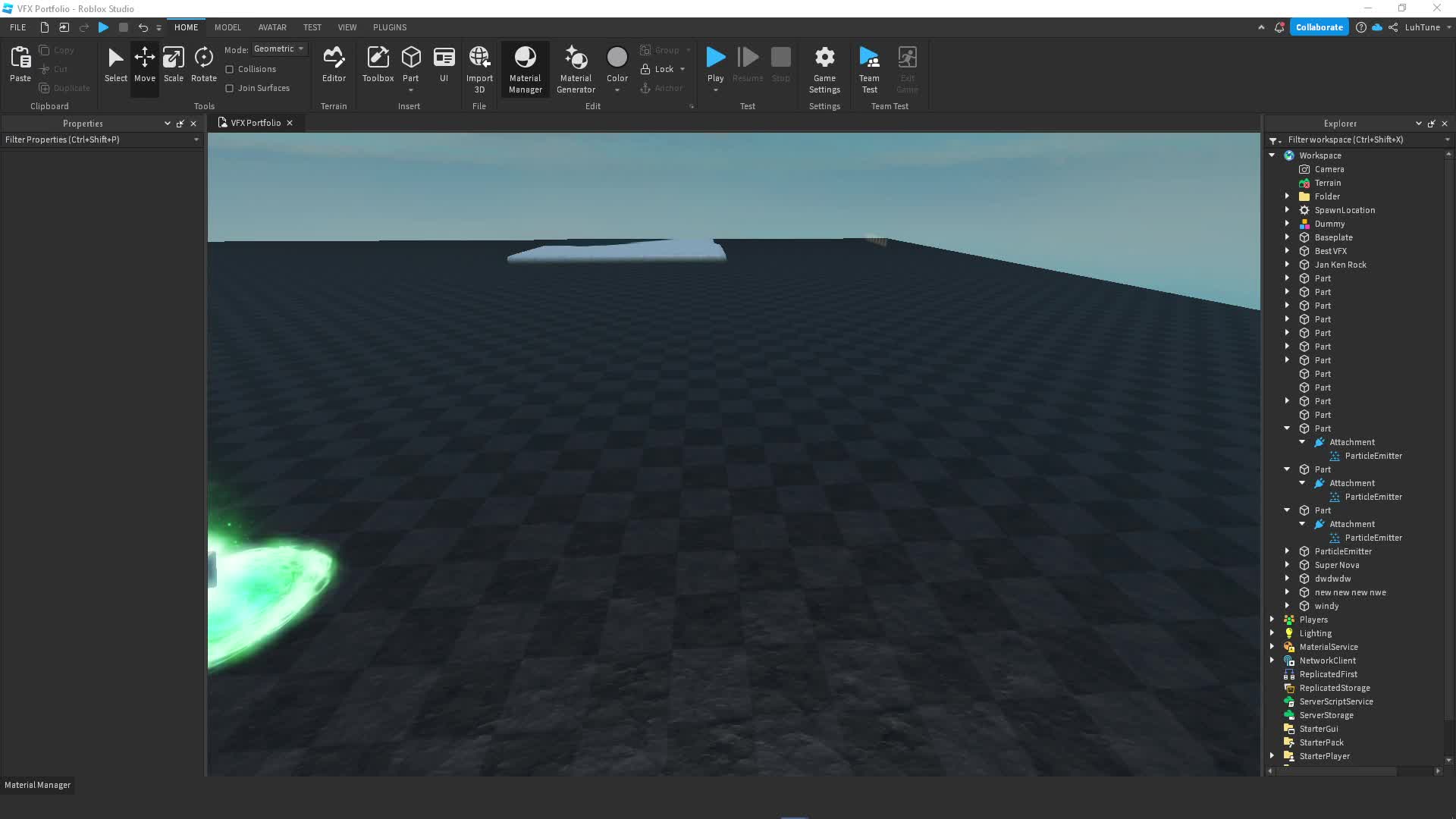Collapse the Workspace tree node

tap(1272, 155)
